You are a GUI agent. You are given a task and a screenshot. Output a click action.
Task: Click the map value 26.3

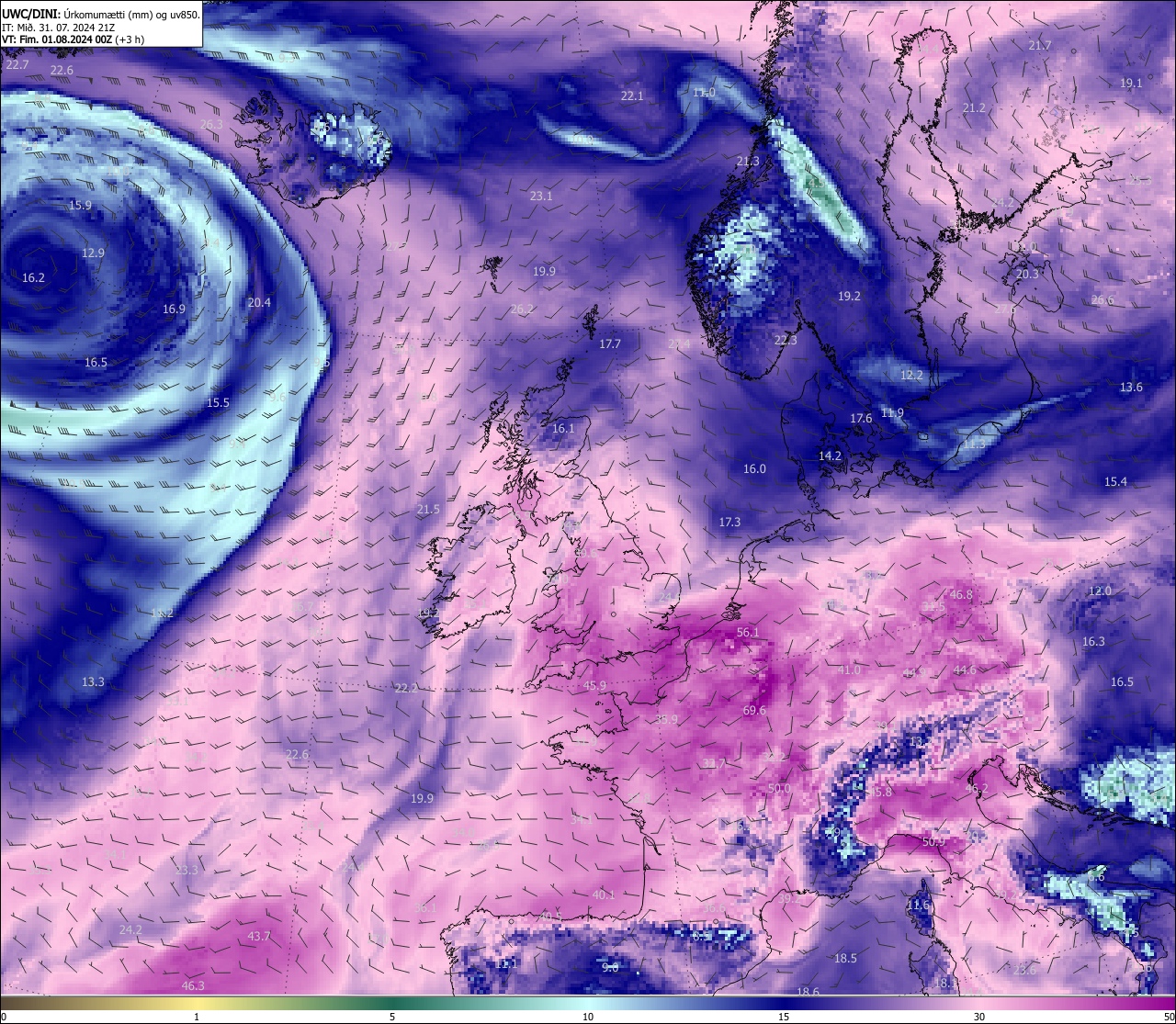211,124
